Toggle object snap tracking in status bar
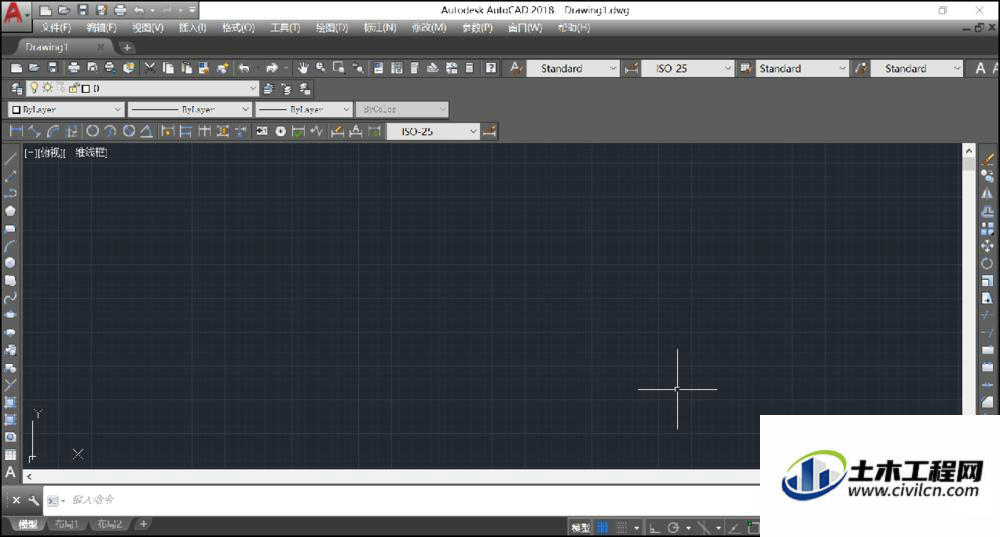The width and height of the screenshot is (1000, 537). click(734, 527)
